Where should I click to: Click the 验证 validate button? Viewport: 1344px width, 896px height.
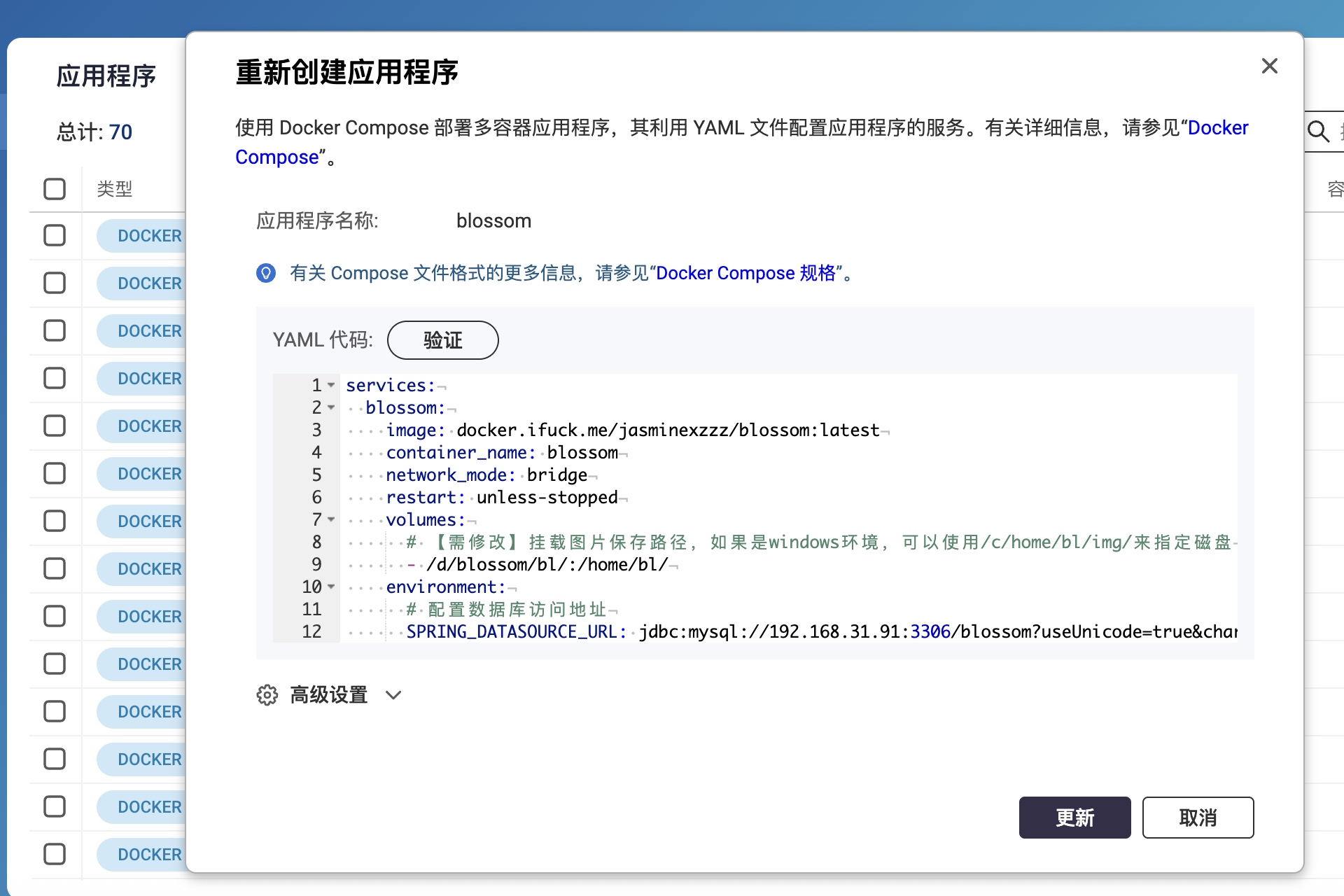point(442,340)
